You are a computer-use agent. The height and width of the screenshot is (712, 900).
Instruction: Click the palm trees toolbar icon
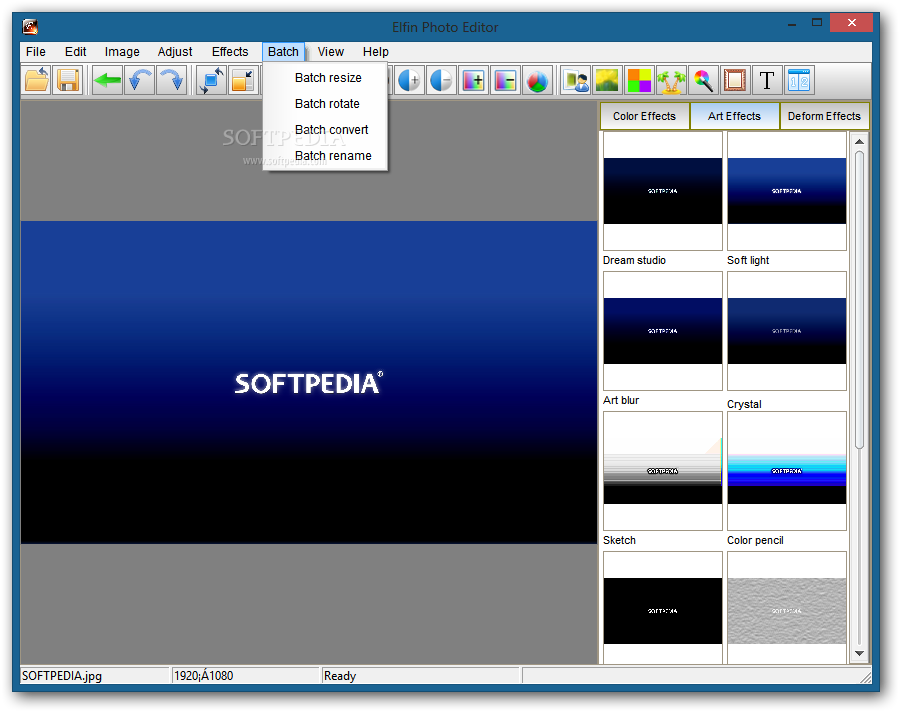(x=672, y=80)
